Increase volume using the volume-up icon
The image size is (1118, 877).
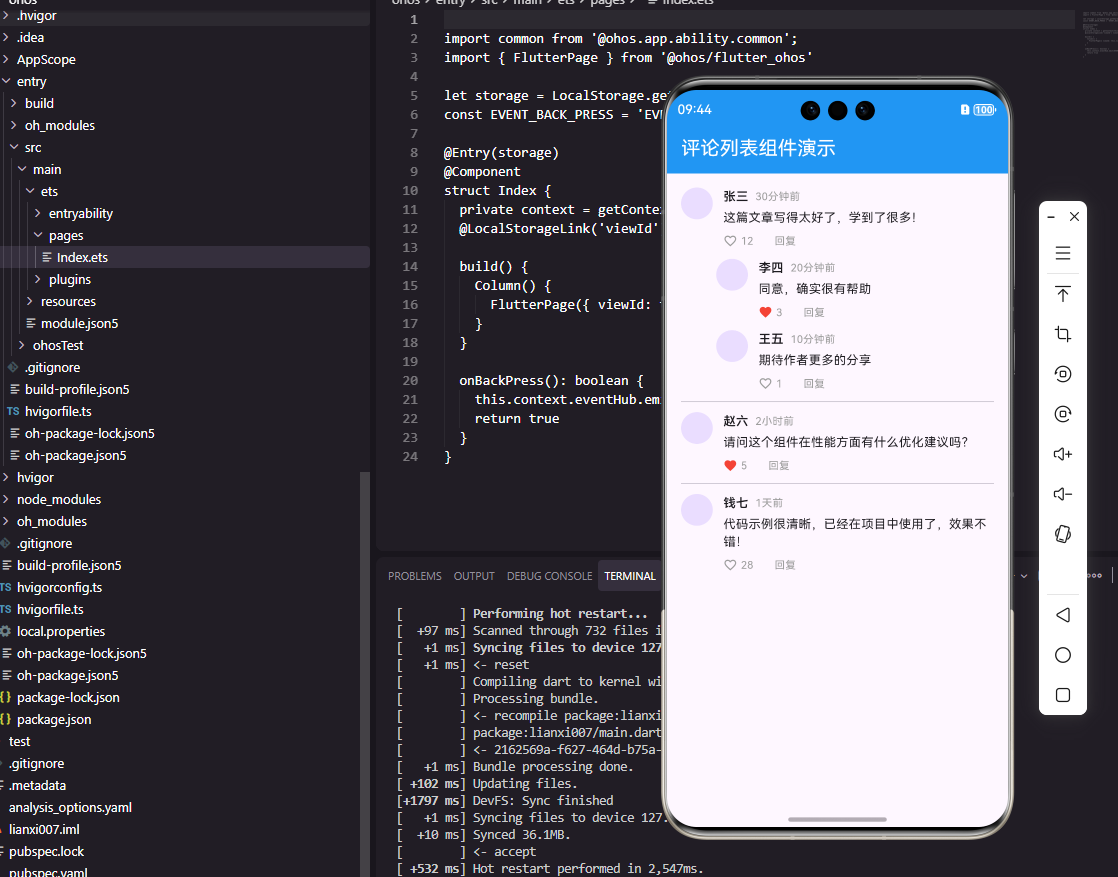tap(1062, 453)
